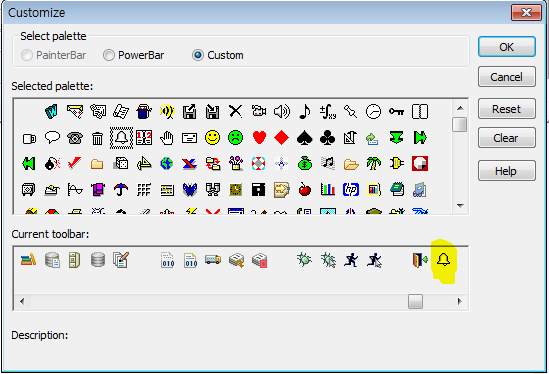Screen dimensions: 549x374
Task: Select the trash can icon
Action: [x=97, y=138]
